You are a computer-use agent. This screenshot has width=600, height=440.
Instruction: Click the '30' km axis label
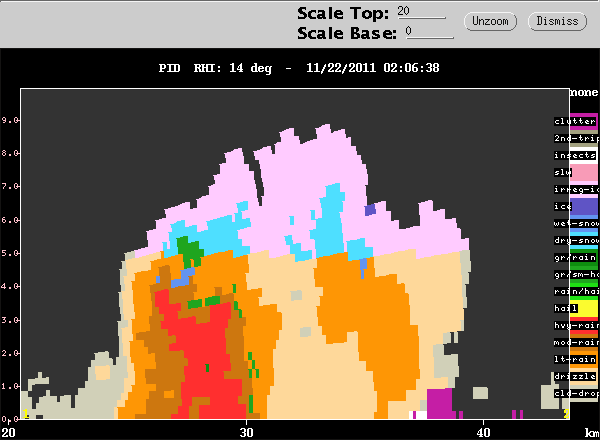coord(246,432)
